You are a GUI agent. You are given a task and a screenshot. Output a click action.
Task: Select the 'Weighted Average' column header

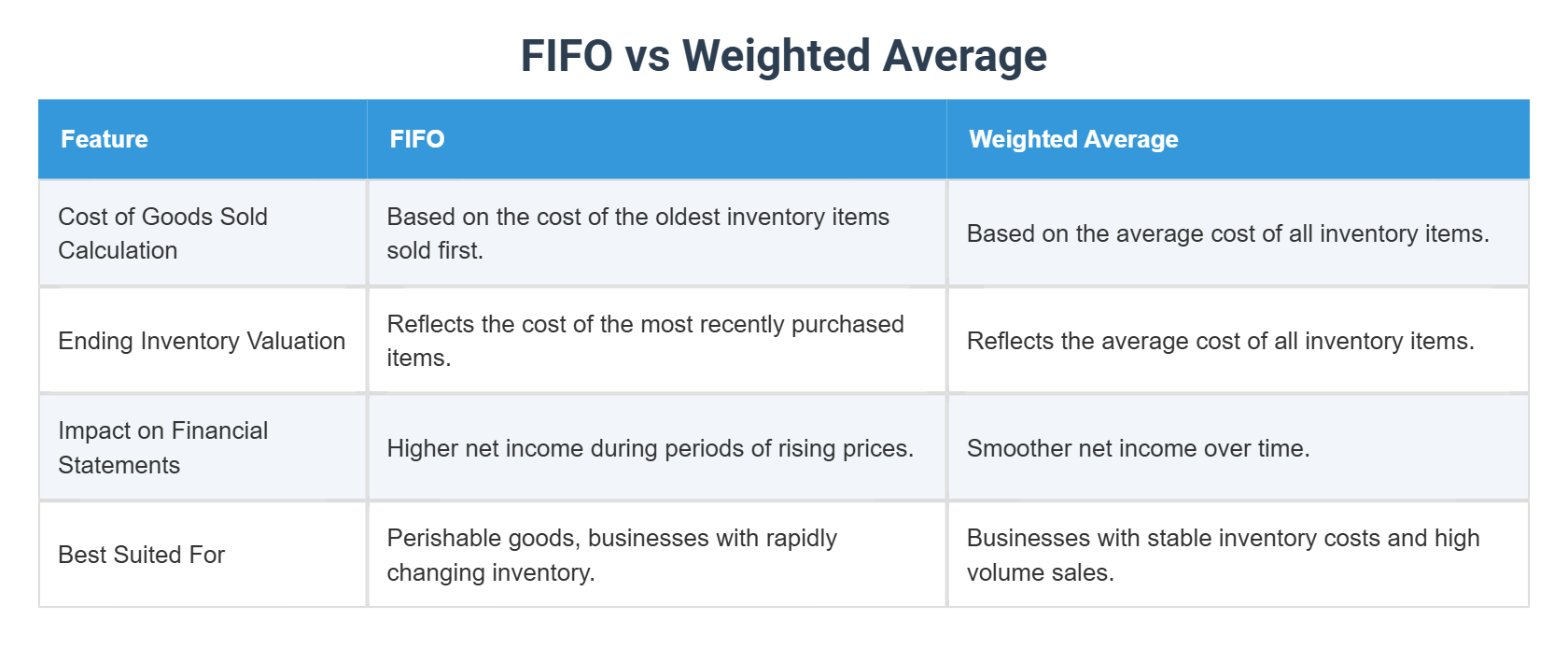click(1073, 139)
